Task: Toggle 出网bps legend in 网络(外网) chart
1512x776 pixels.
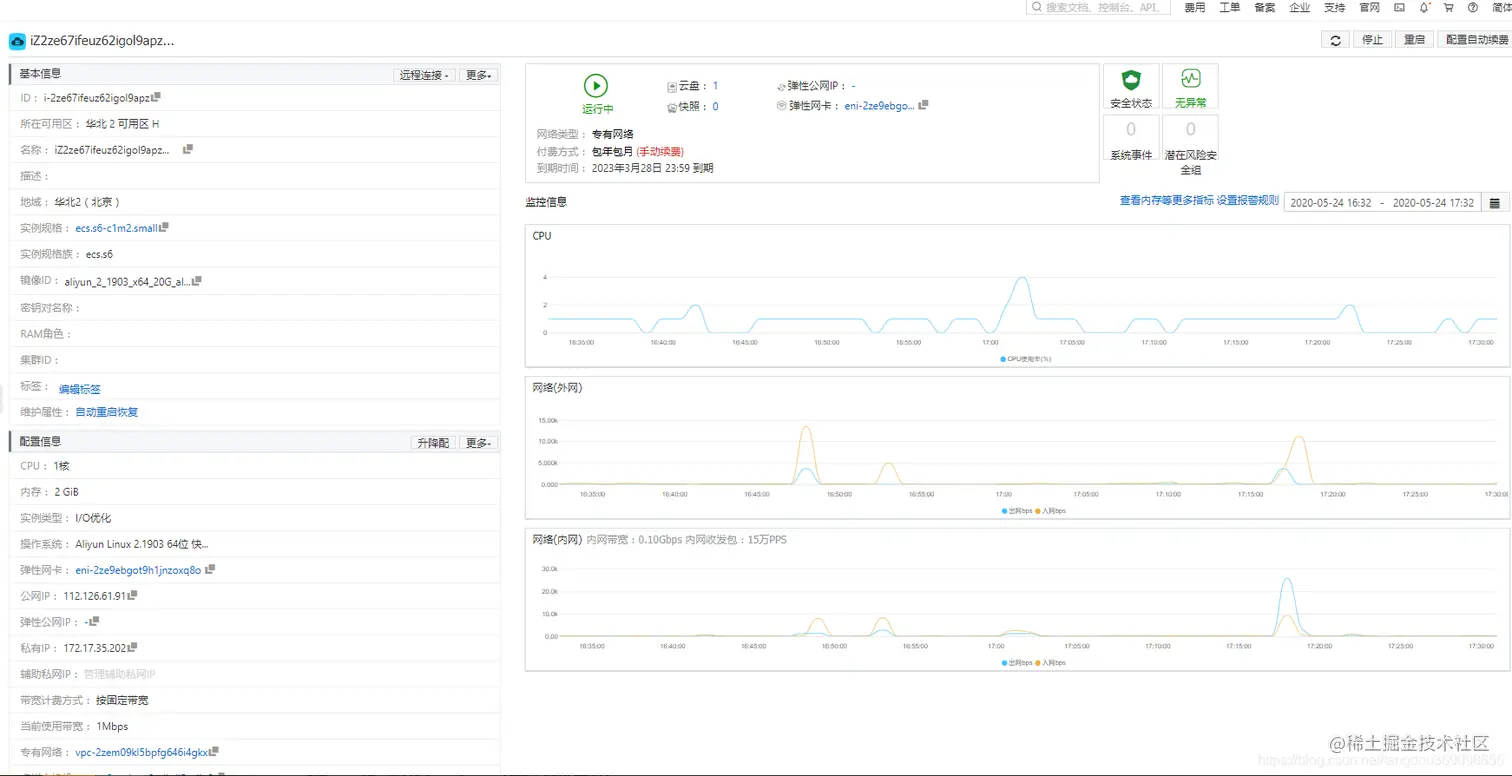Action: coord(1015,511)
